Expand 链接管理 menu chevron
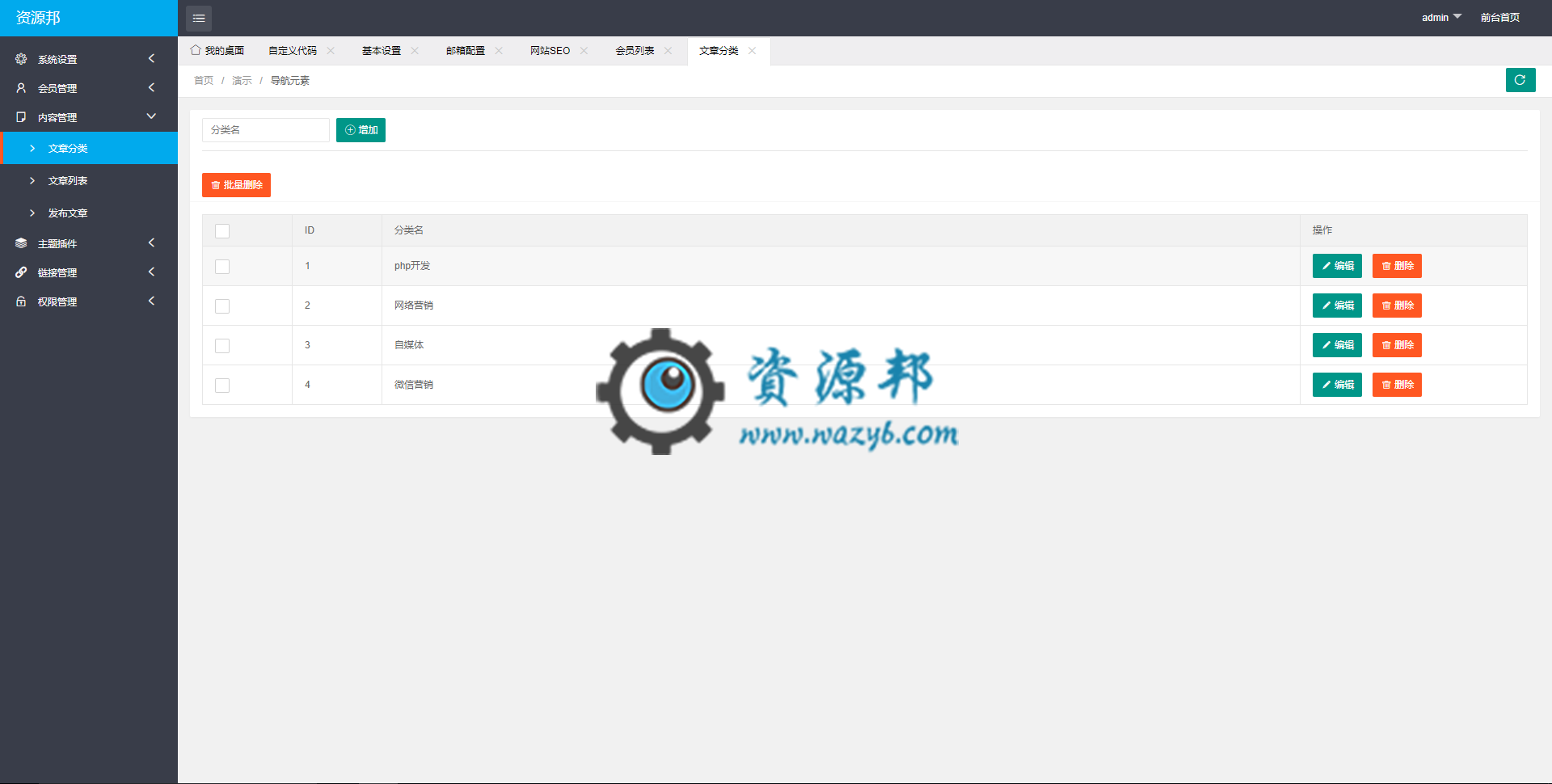This screenshot has height=784, width=1552. pos(151,272)
